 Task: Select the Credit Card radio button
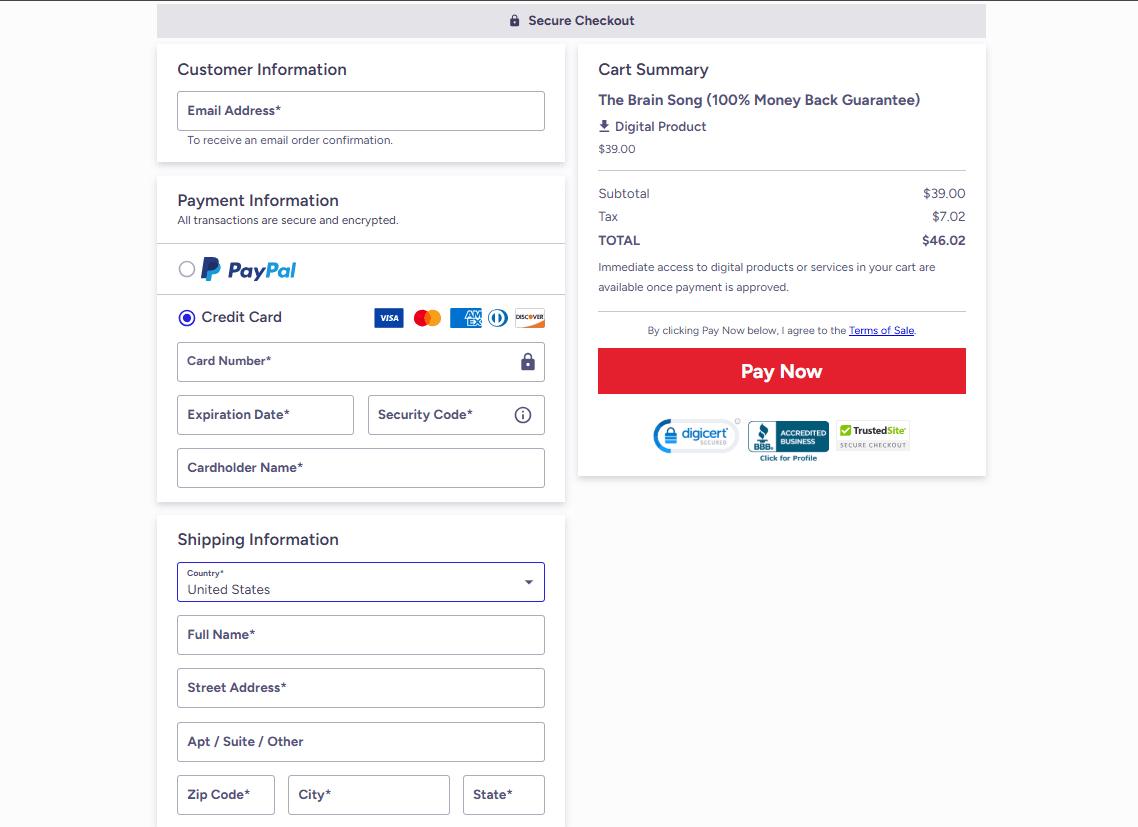187,318
